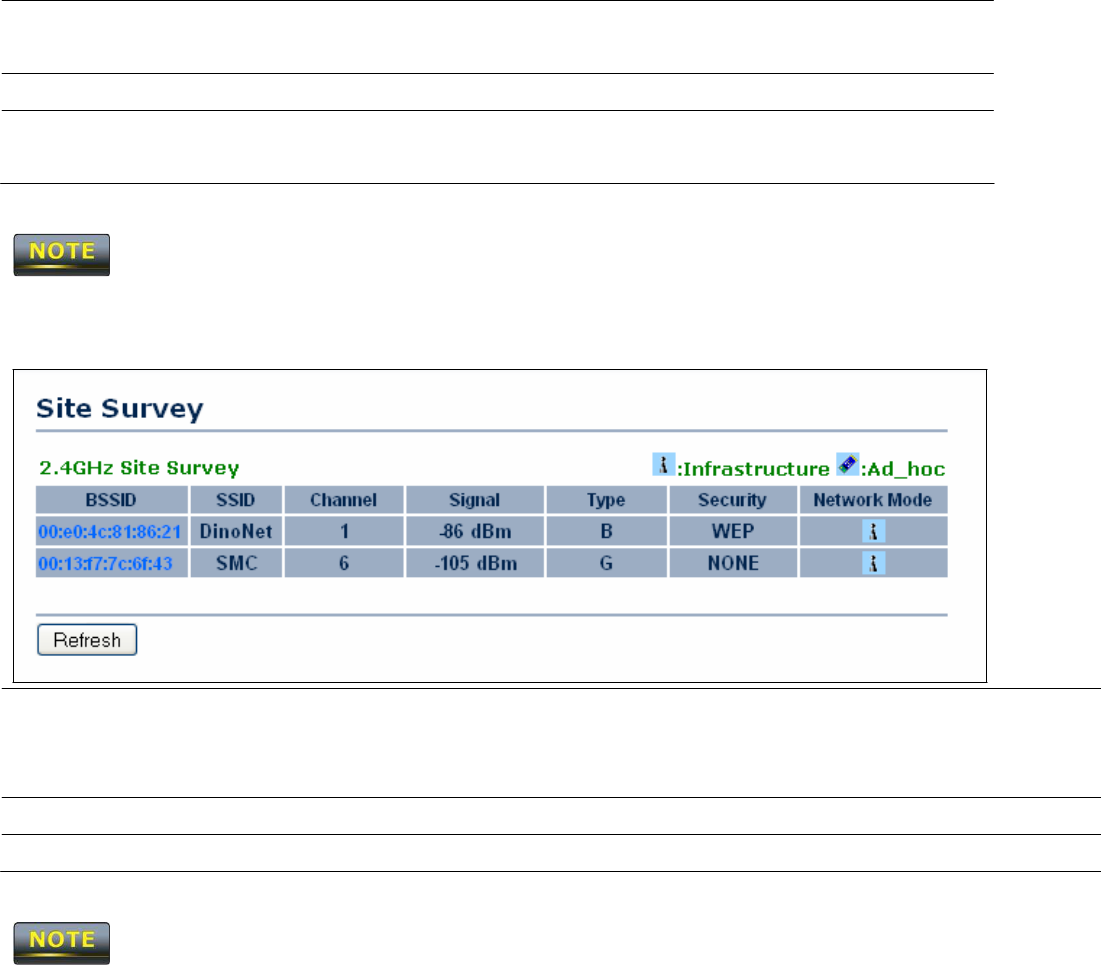Click the :Infrastructure legend text
The width and height of the screenshot is (1101, 965).
pyautogui.click(x=753, y=469)
